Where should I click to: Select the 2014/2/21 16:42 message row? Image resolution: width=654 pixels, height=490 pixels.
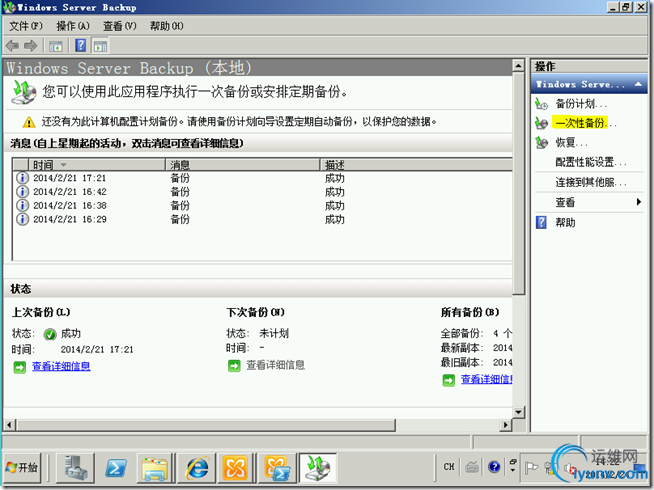(x=264, y=192)
